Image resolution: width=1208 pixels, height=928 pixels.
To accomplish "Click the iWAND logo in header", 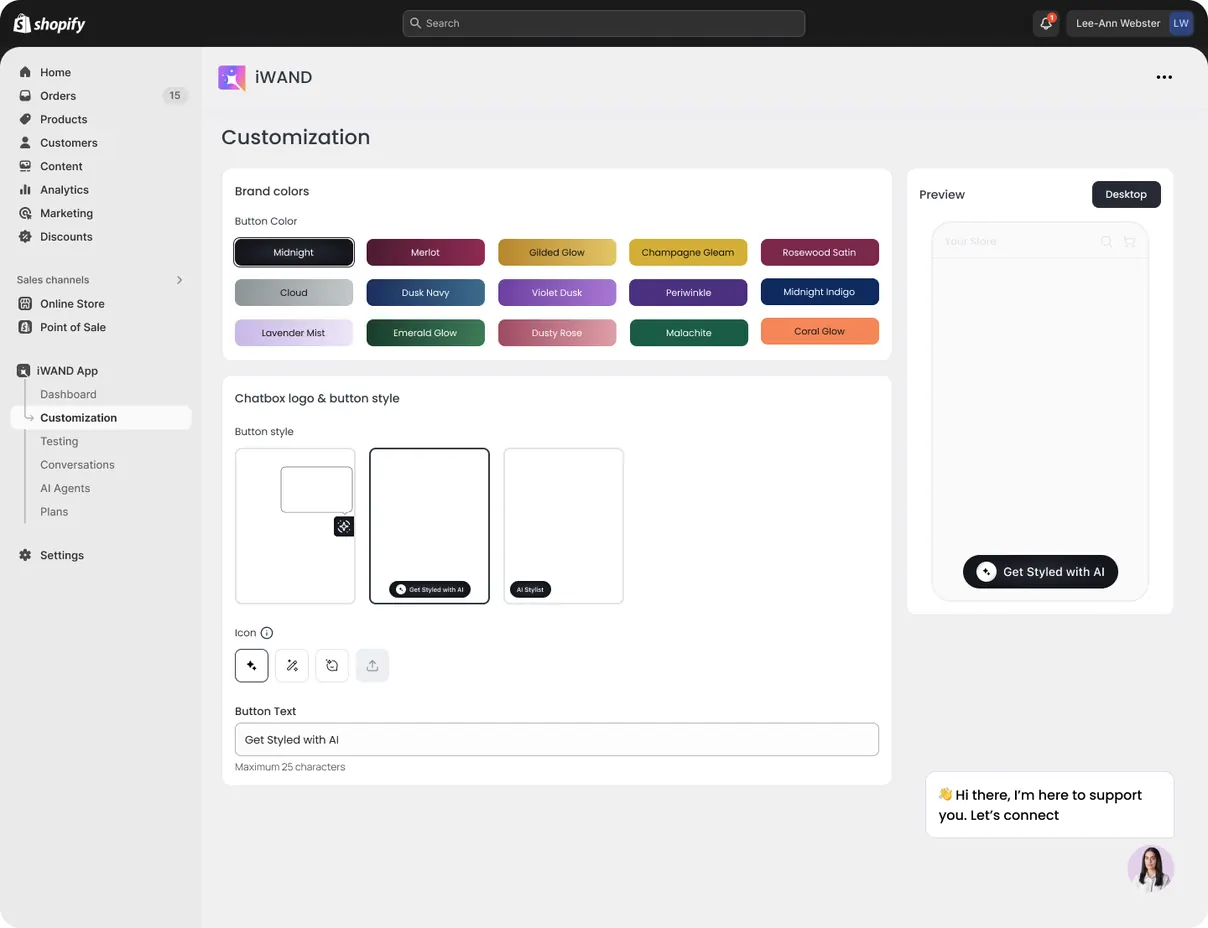I will 232,78.
